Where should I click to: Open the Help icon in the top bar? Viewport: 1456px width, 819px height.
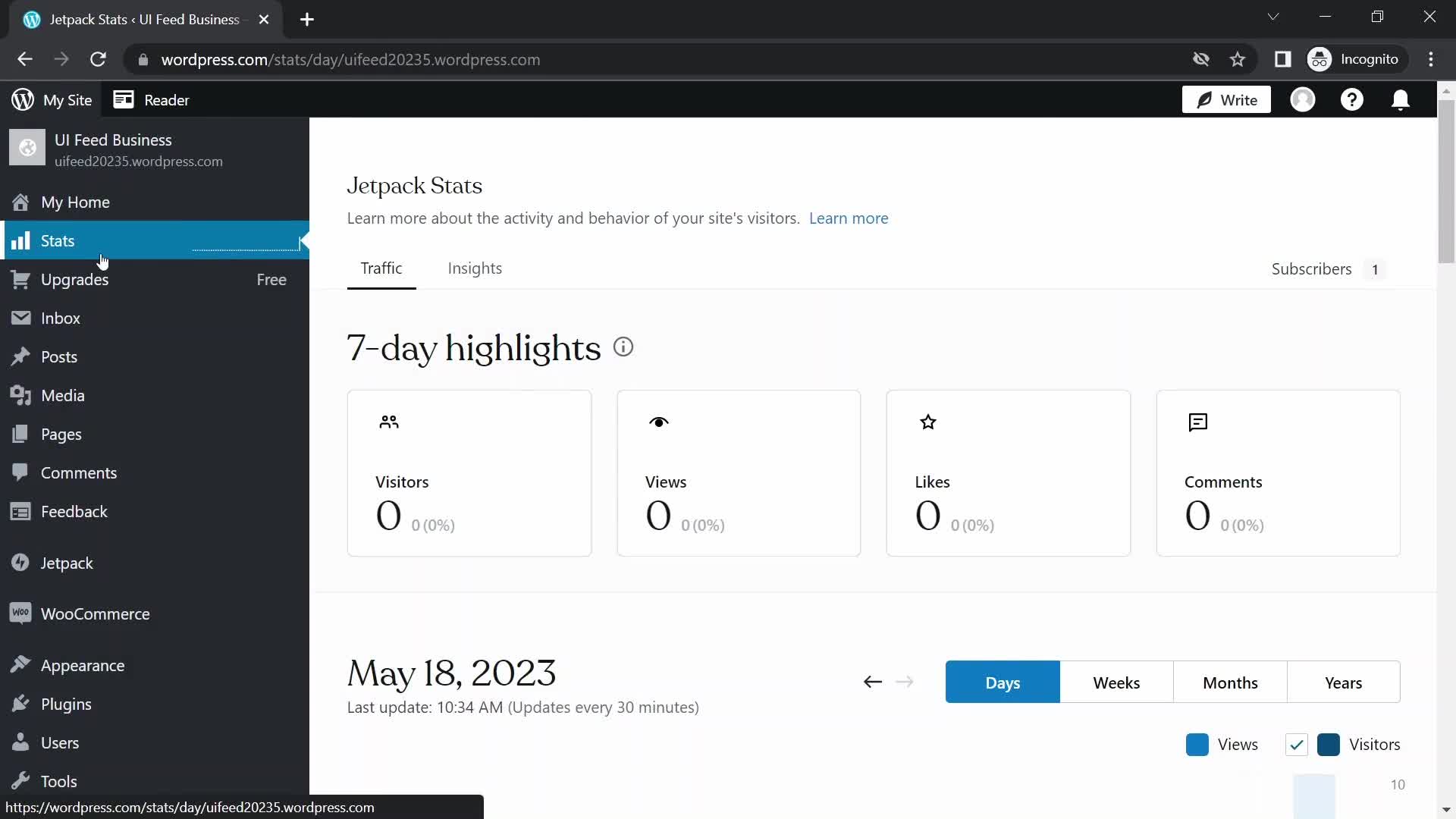coord(1353,99)
